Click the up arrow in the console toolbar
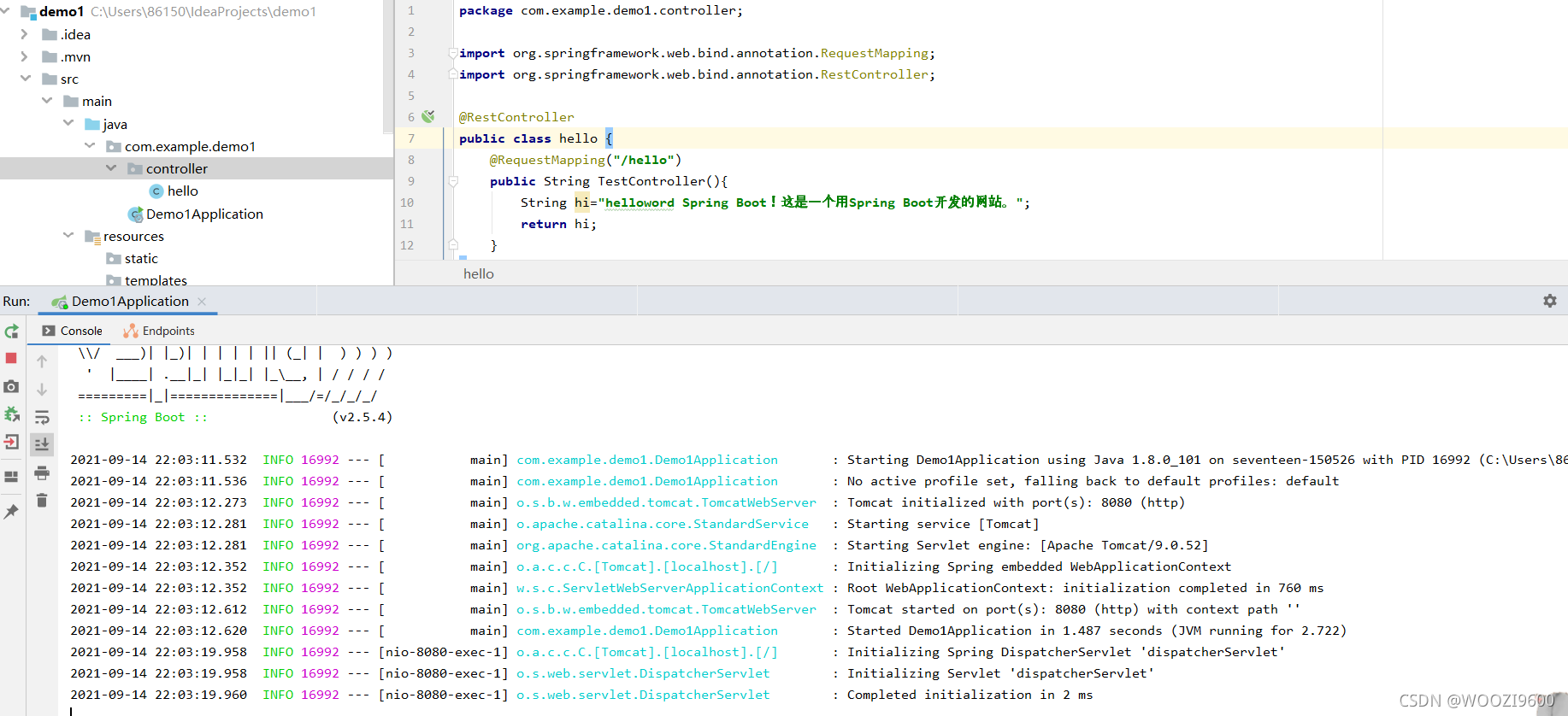 (42, 361)
